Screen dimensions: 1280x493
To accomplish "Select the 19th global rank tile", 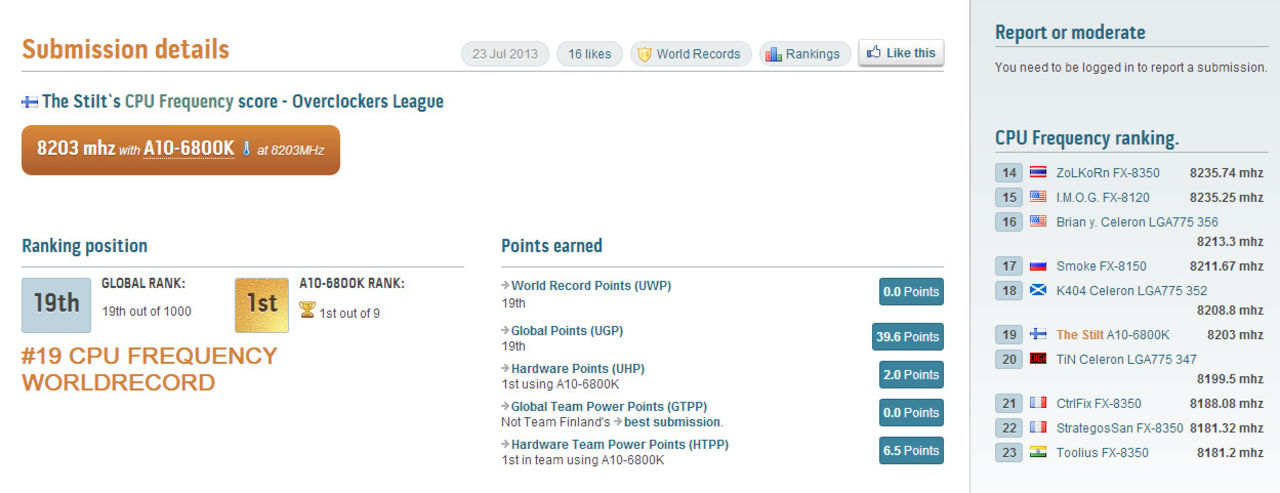I will (56, 304).
